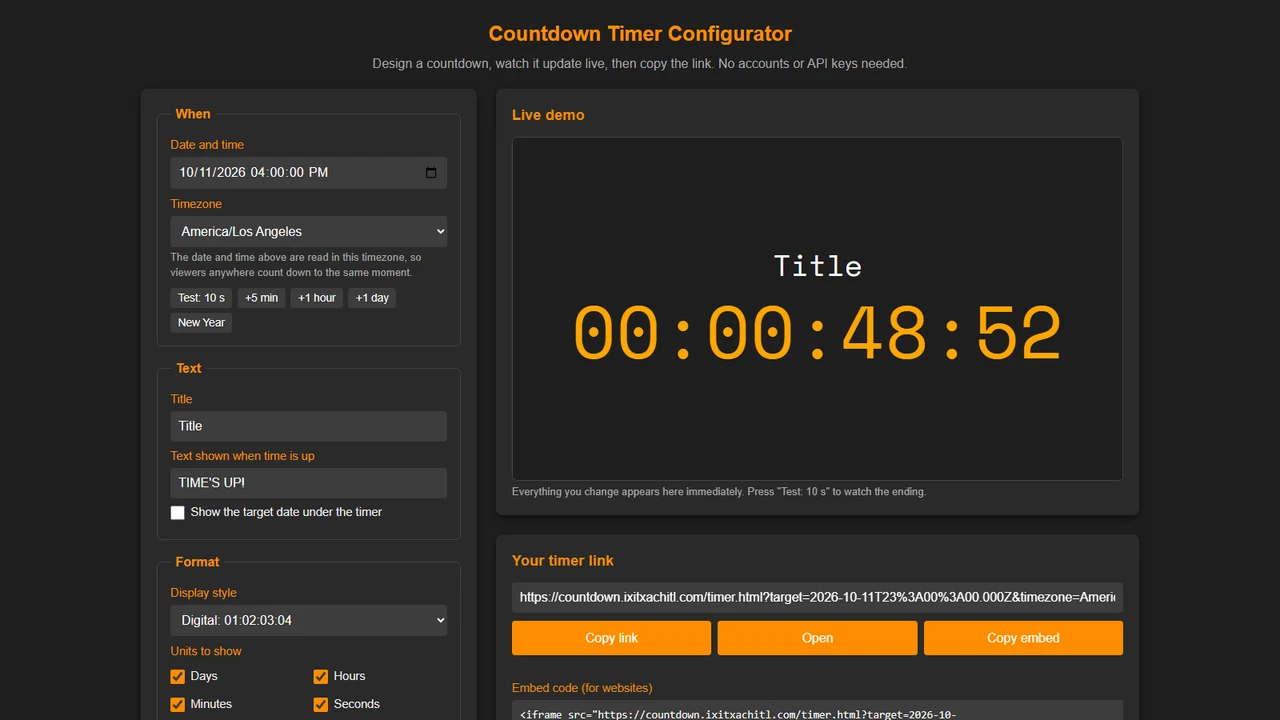1280x720 pixels.
Task: Click the orange 'Open' button
Action: click(817, 638)
